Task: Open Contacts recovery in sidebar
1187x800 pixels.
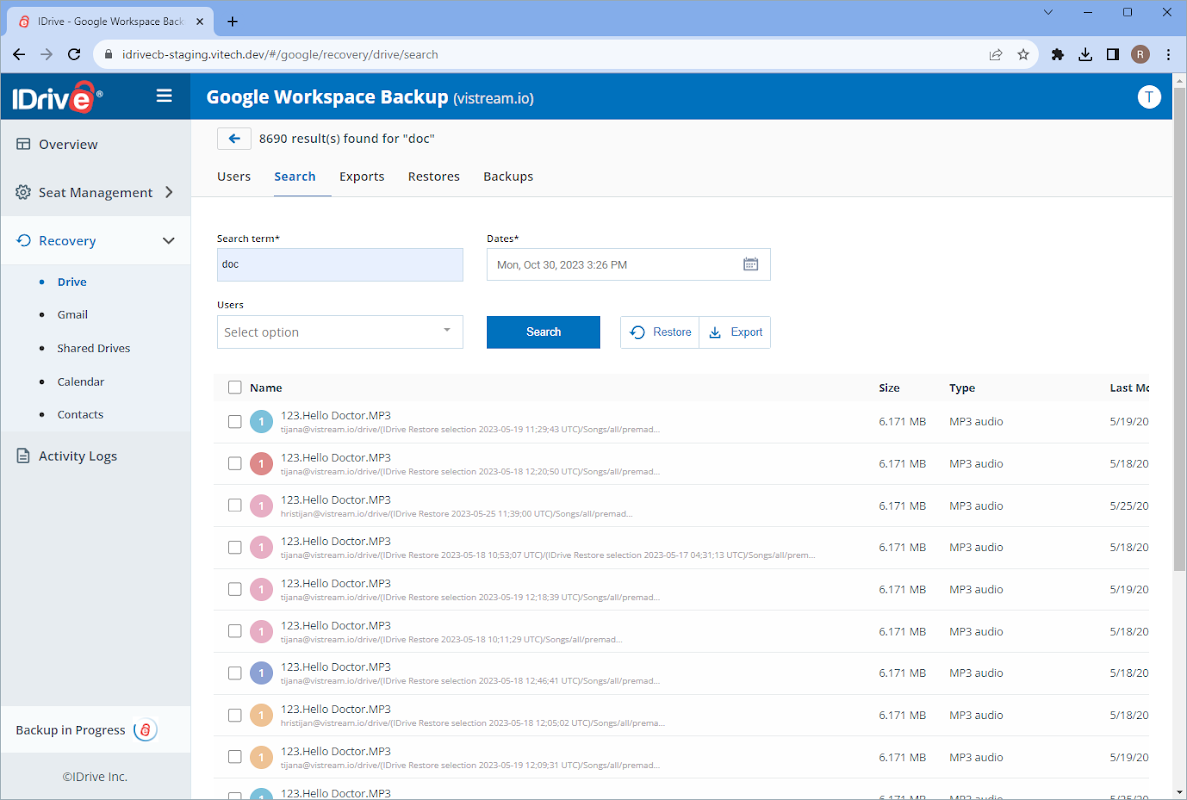Action: 80,415
